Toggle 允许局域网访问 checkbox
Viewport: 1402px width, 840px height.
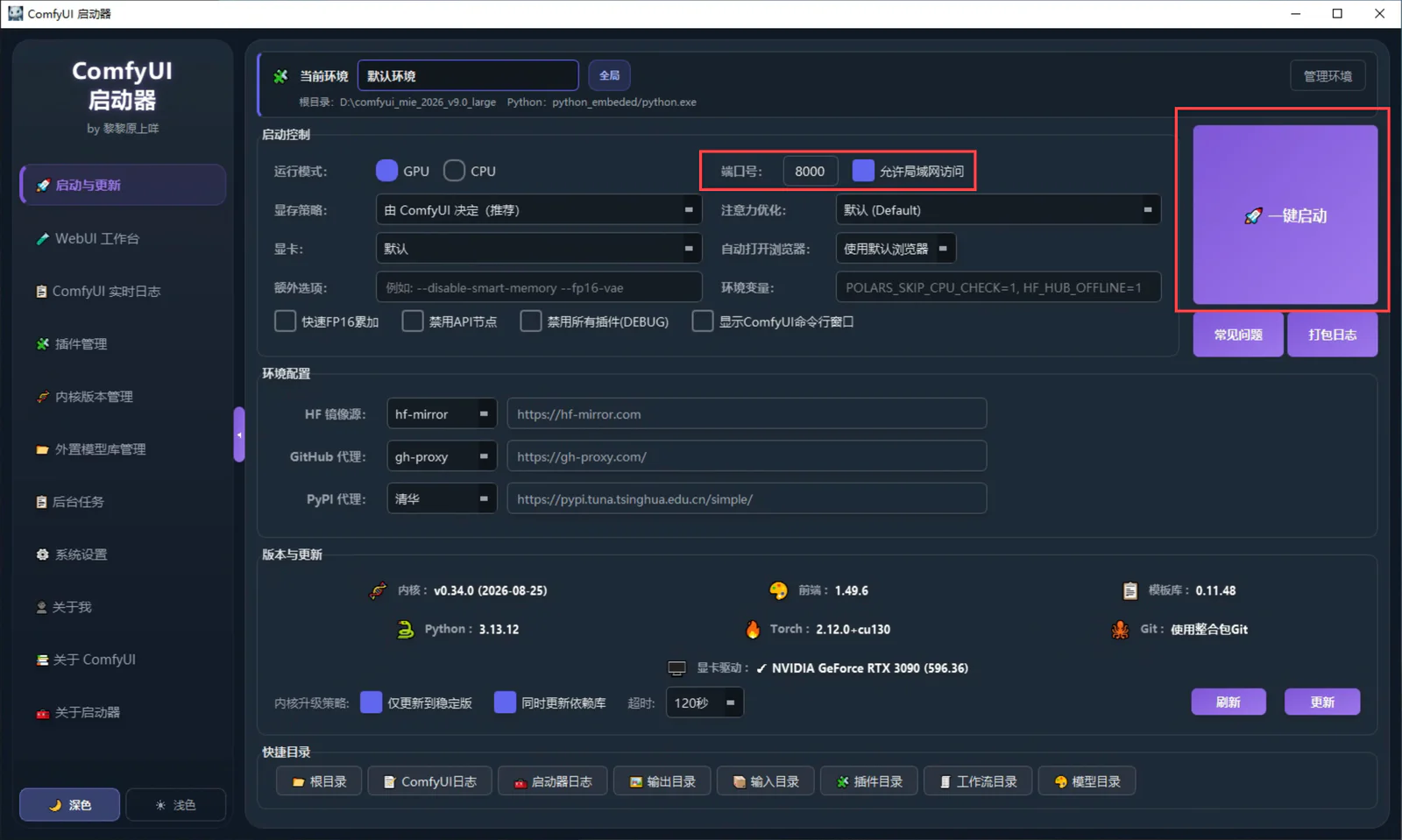[863, 171]
